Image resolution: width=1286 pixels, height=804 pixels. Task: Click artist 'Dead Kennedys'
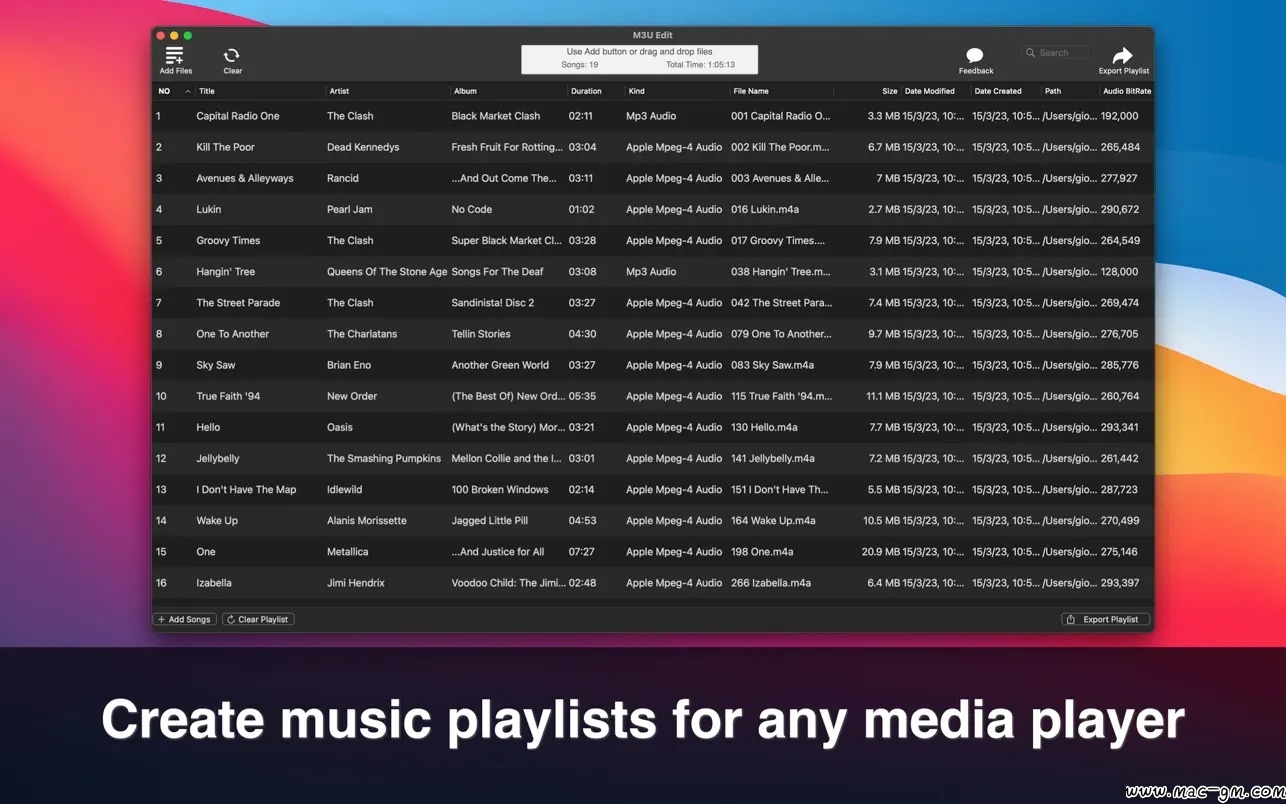363,147
